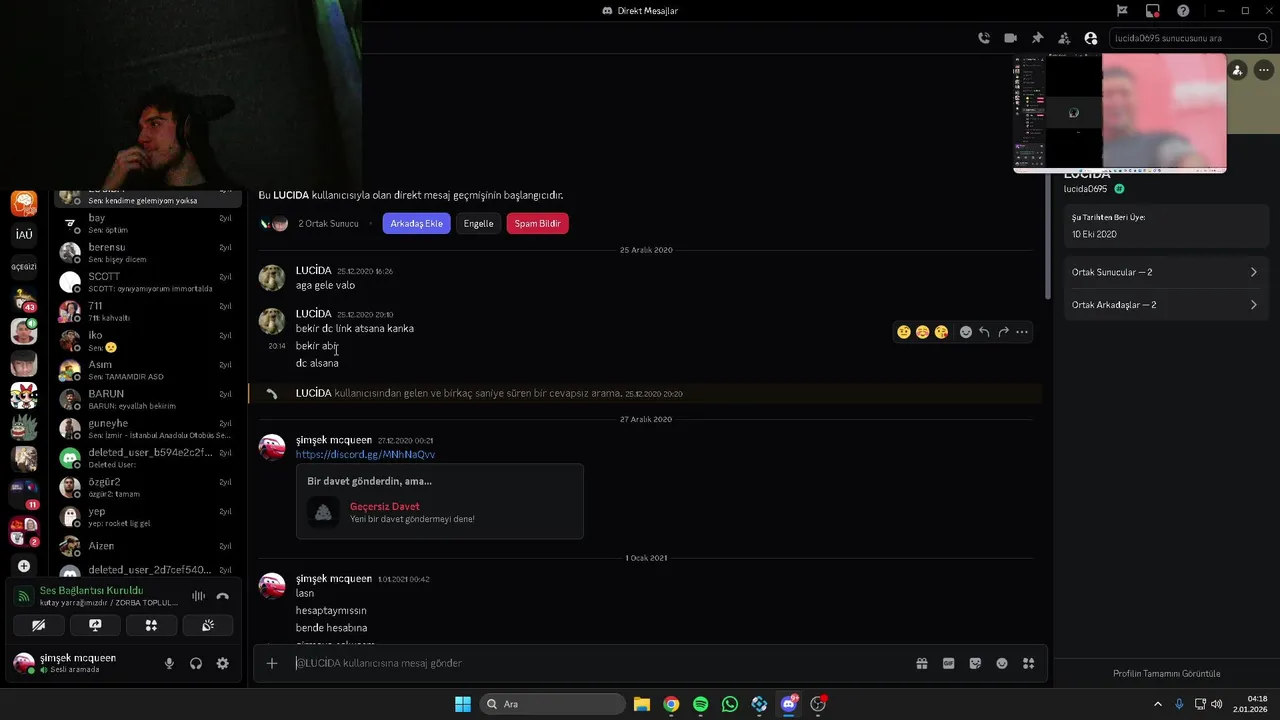This screenshot has width=1280, height=720.
Task: Click the Windows Start button
Action: tap(463, 704)
